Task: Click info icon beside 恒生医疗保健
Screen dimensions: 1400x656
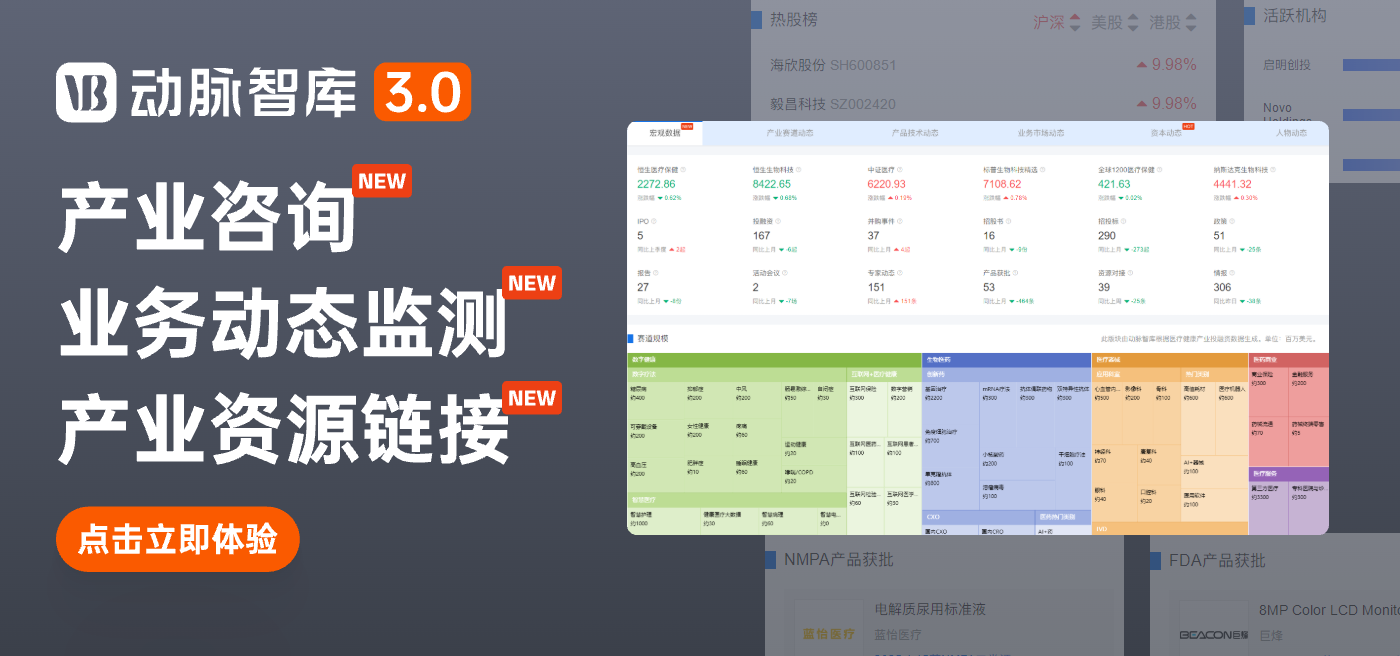Action: (x=684, y=170)
